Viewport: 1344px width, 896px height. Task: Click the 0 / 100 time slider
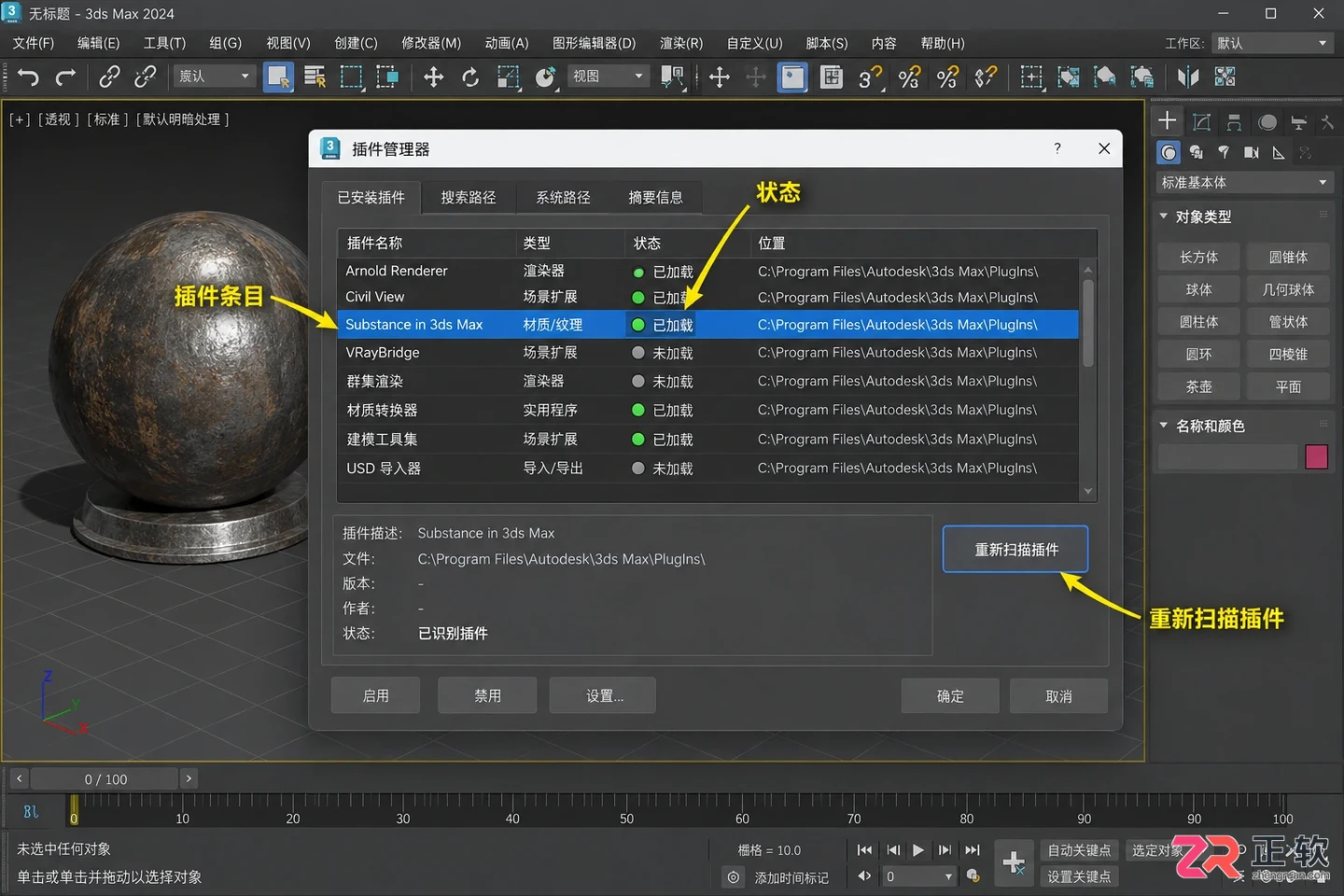[x=105, y=778]
